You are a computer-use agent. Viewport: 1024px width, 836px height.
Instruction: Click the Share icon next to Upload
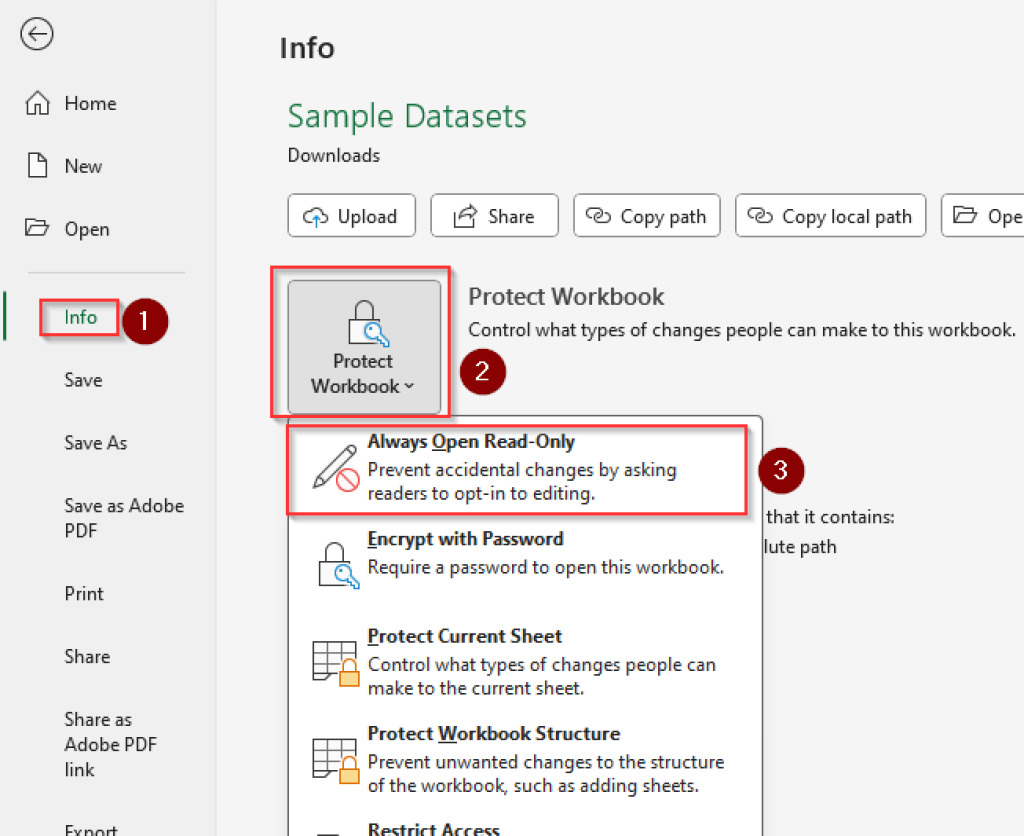tap(466, 215)
